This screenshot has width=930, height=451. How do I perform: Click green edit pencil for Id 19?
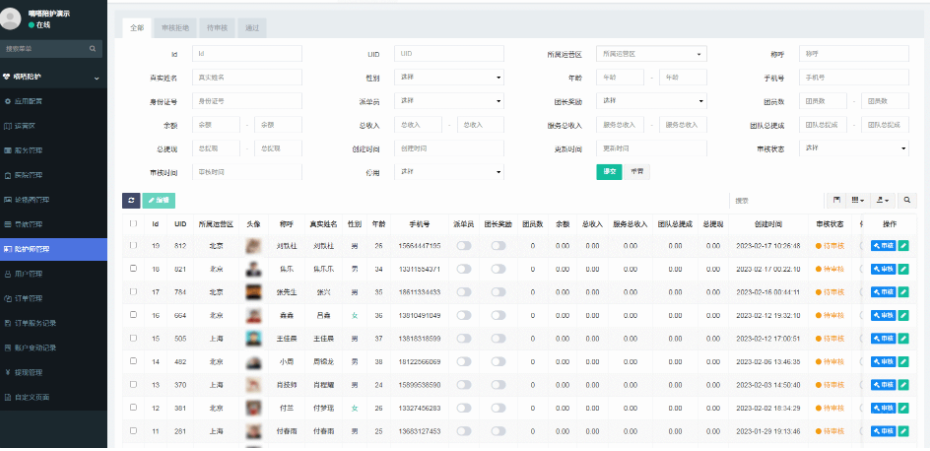(x=903, y=245)
